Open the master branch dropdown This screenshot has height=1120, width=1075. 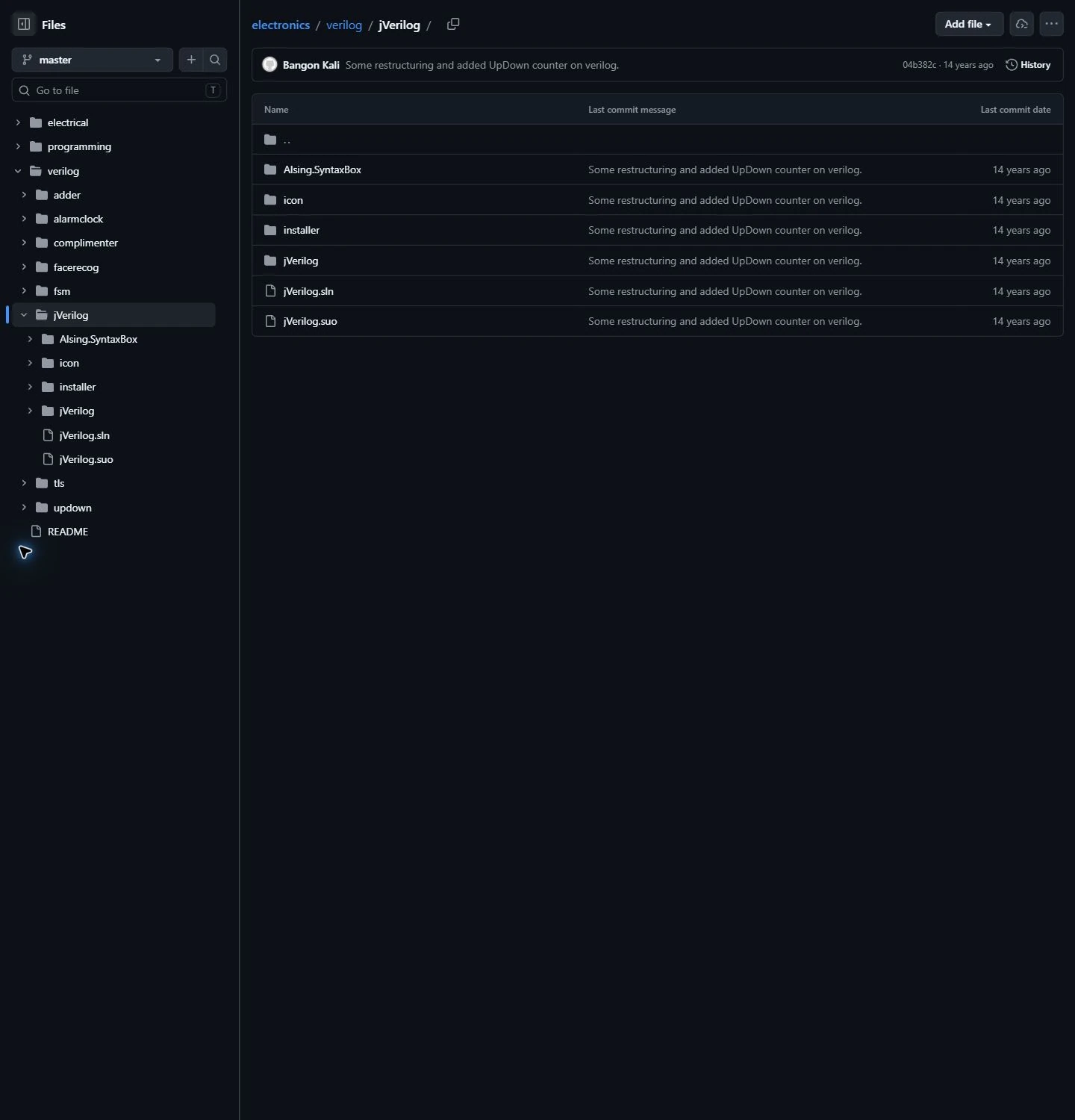pos(93,60)
